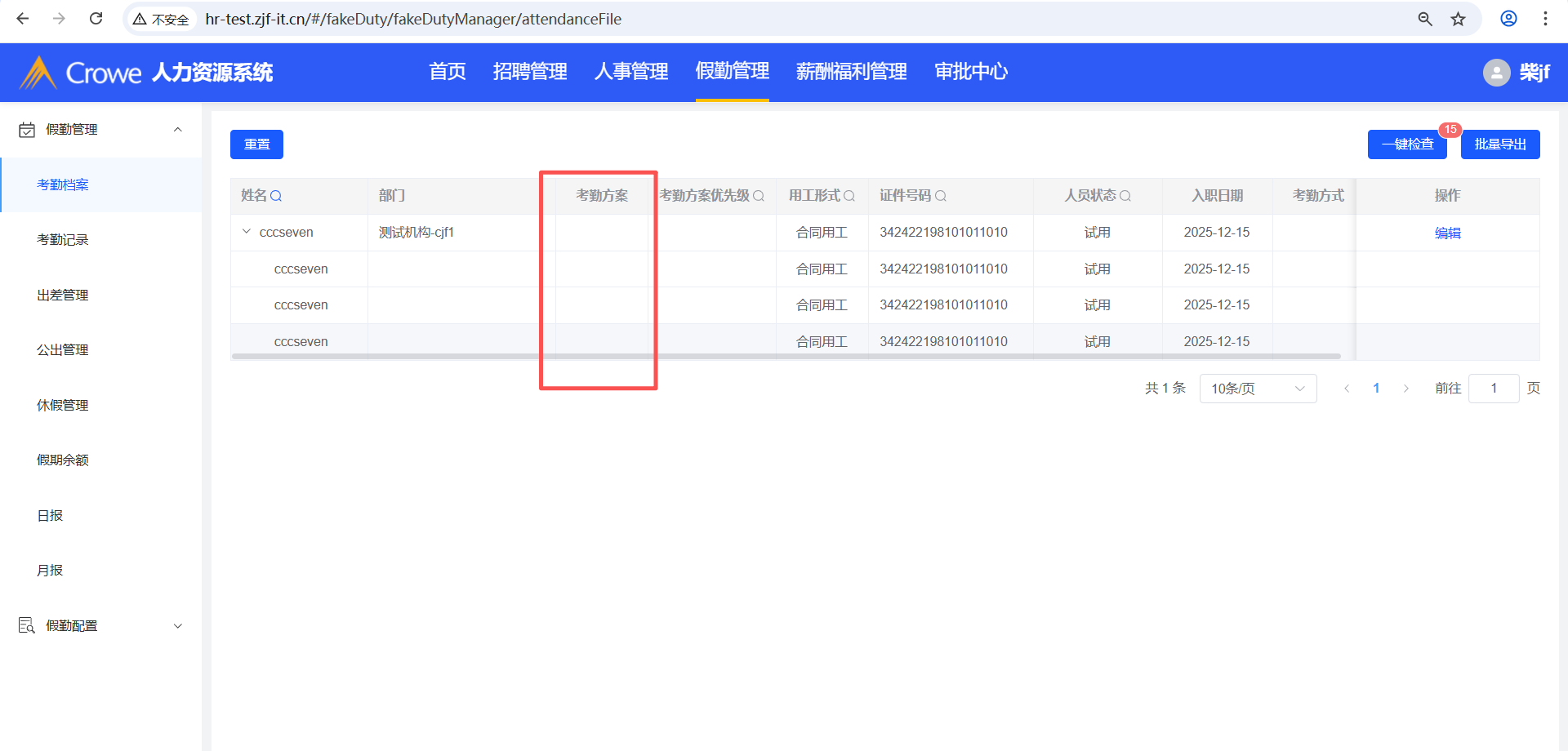Click the 入职日期 column header
Viewport: 1568px width, 751px height.
[x=1217, y=196]
